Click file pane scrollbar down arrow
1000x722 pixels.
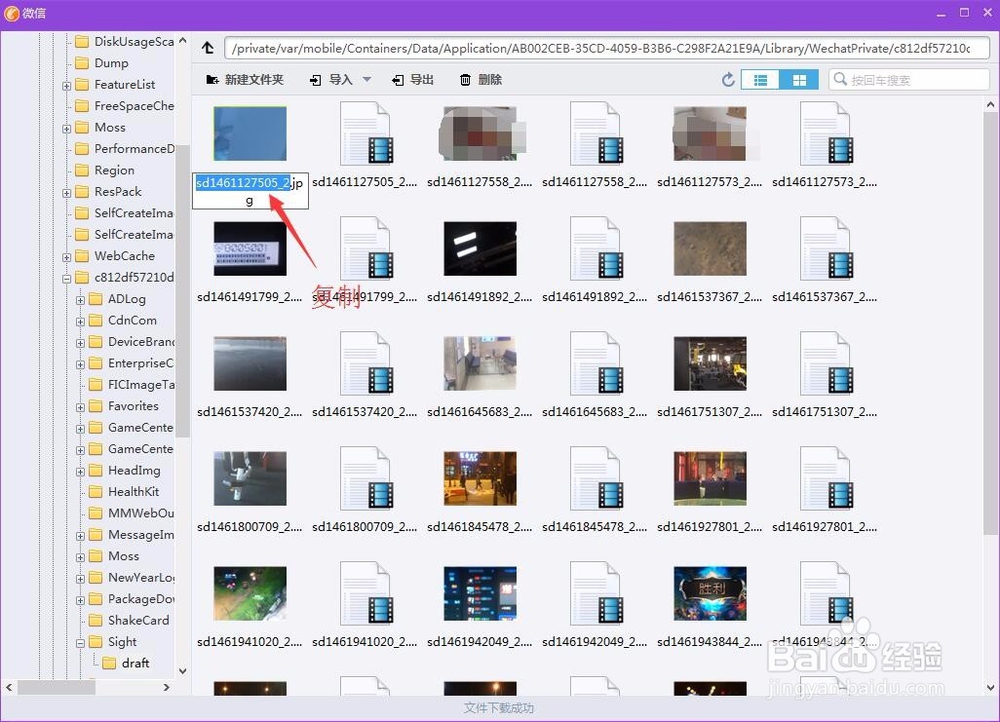click(x=990, y=688)
